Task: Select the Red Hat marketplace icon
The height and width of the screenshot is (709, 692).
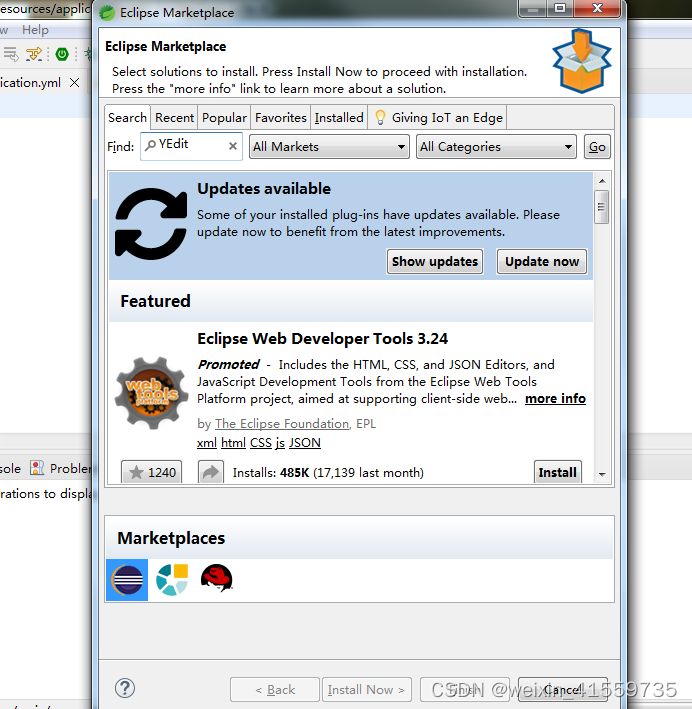Action: click(x=217, y=578)
